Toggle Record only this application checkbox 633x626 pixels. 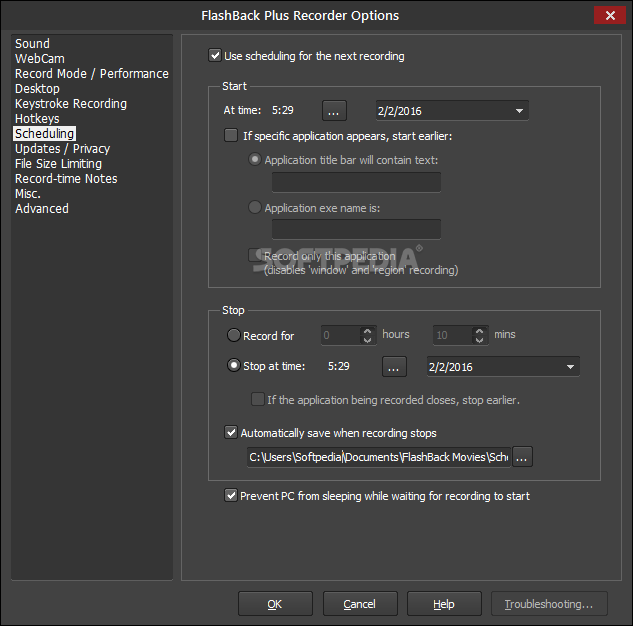[255, 255]
